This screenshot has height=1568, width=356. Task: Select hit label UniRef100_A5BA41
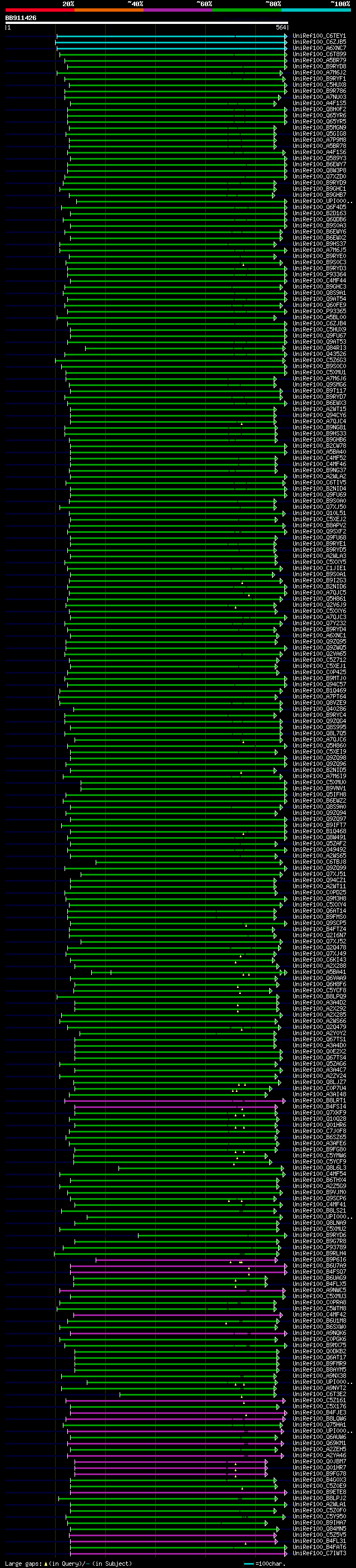tap(319, 972)
